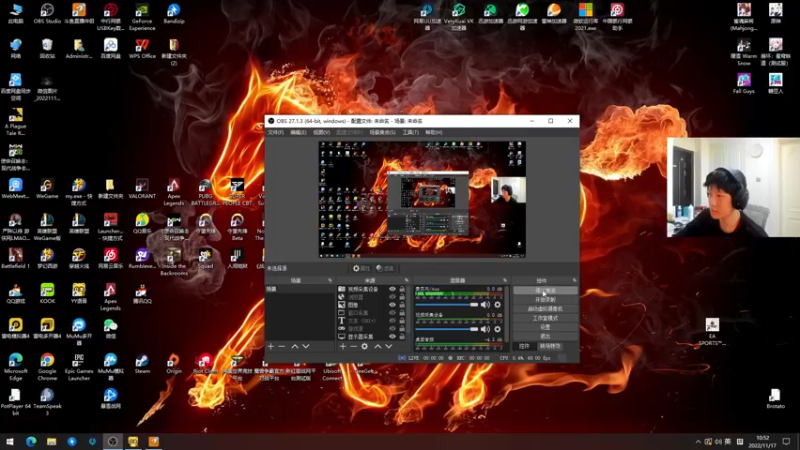The width and height of the screenshot is (800, 450).
Task: Open the 帮助(H) menu in OBS
Action: [x=434, y=133]
